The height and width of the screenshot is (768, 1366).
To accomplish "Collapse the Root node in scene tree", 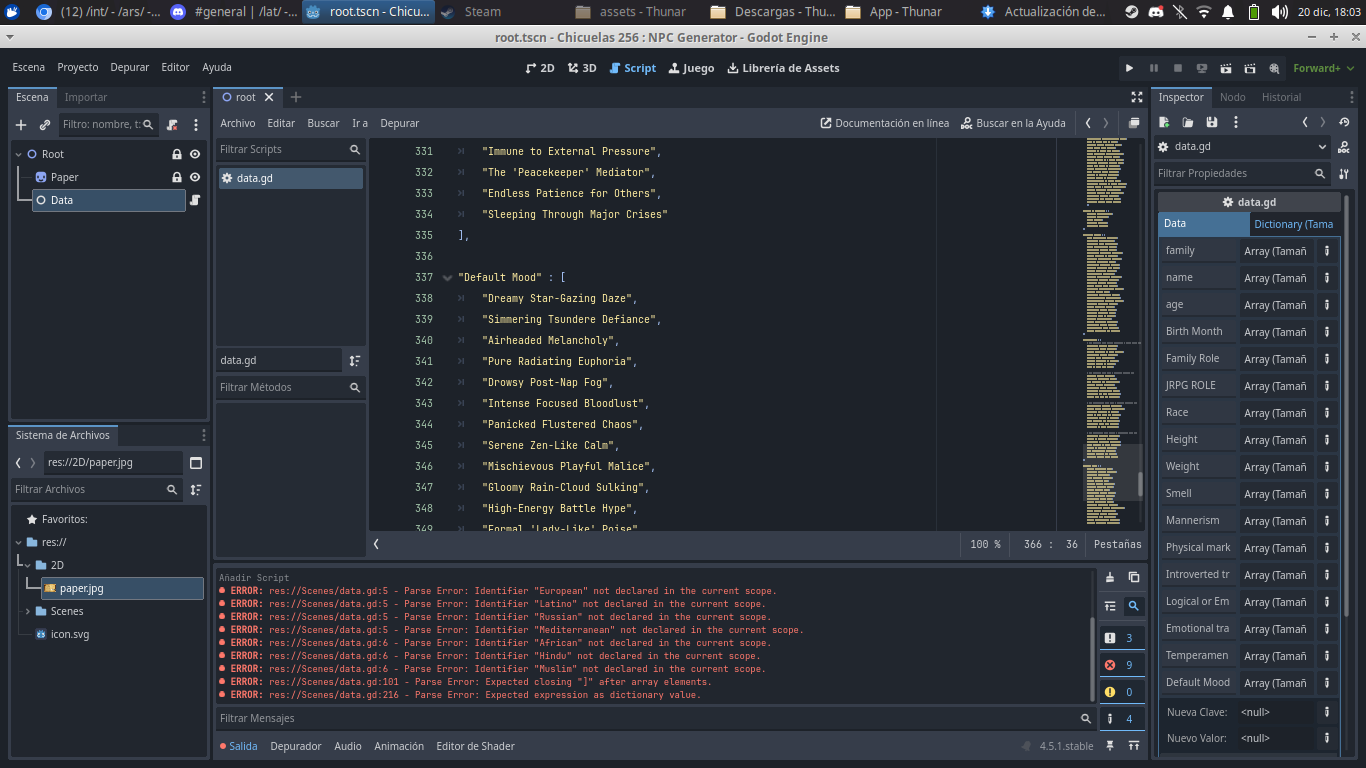I will 19,154.
